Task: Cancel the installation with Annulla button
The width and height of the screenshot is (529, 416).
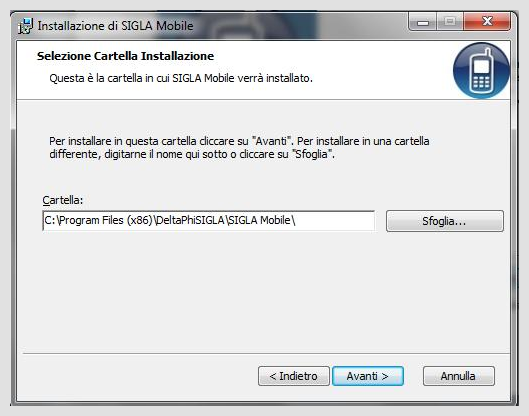Action: (x=459, y=376)
